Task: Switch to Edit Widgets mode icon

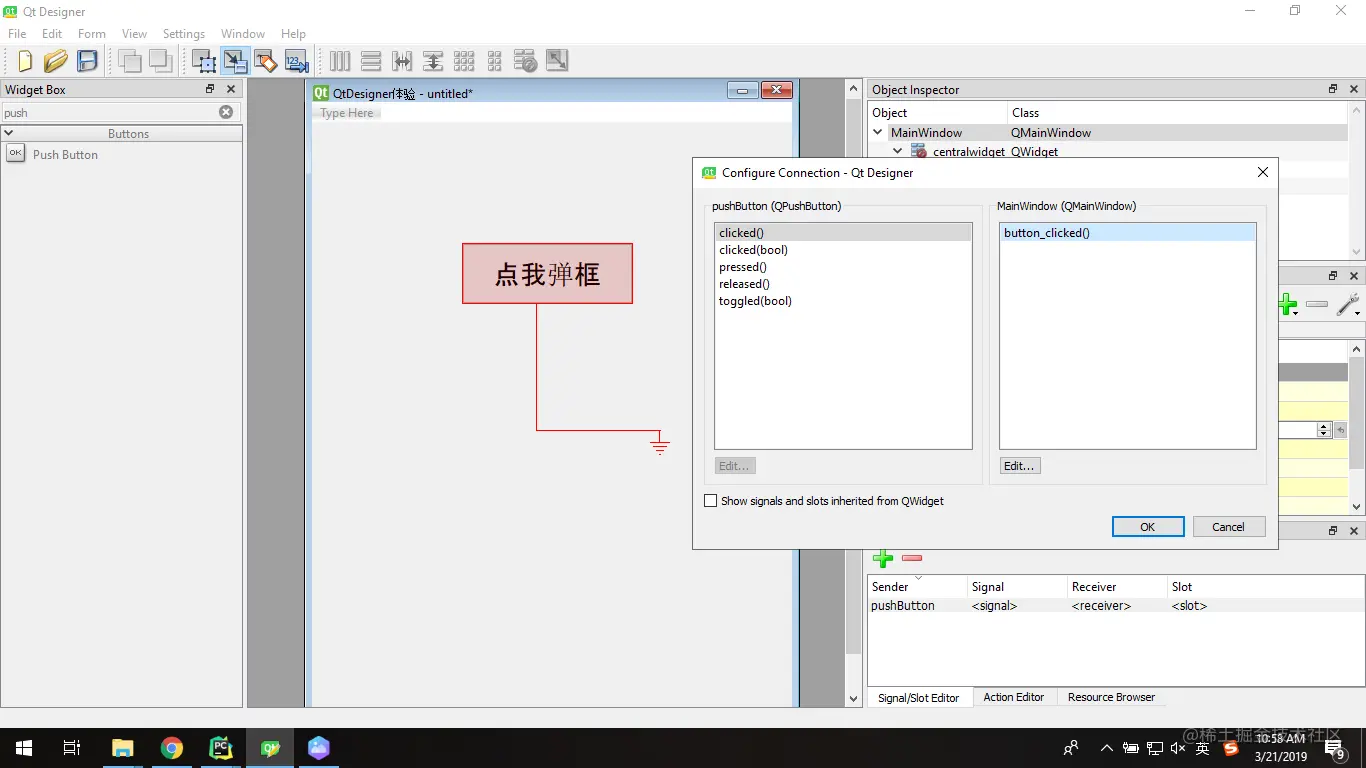Action: pos(204,61)
